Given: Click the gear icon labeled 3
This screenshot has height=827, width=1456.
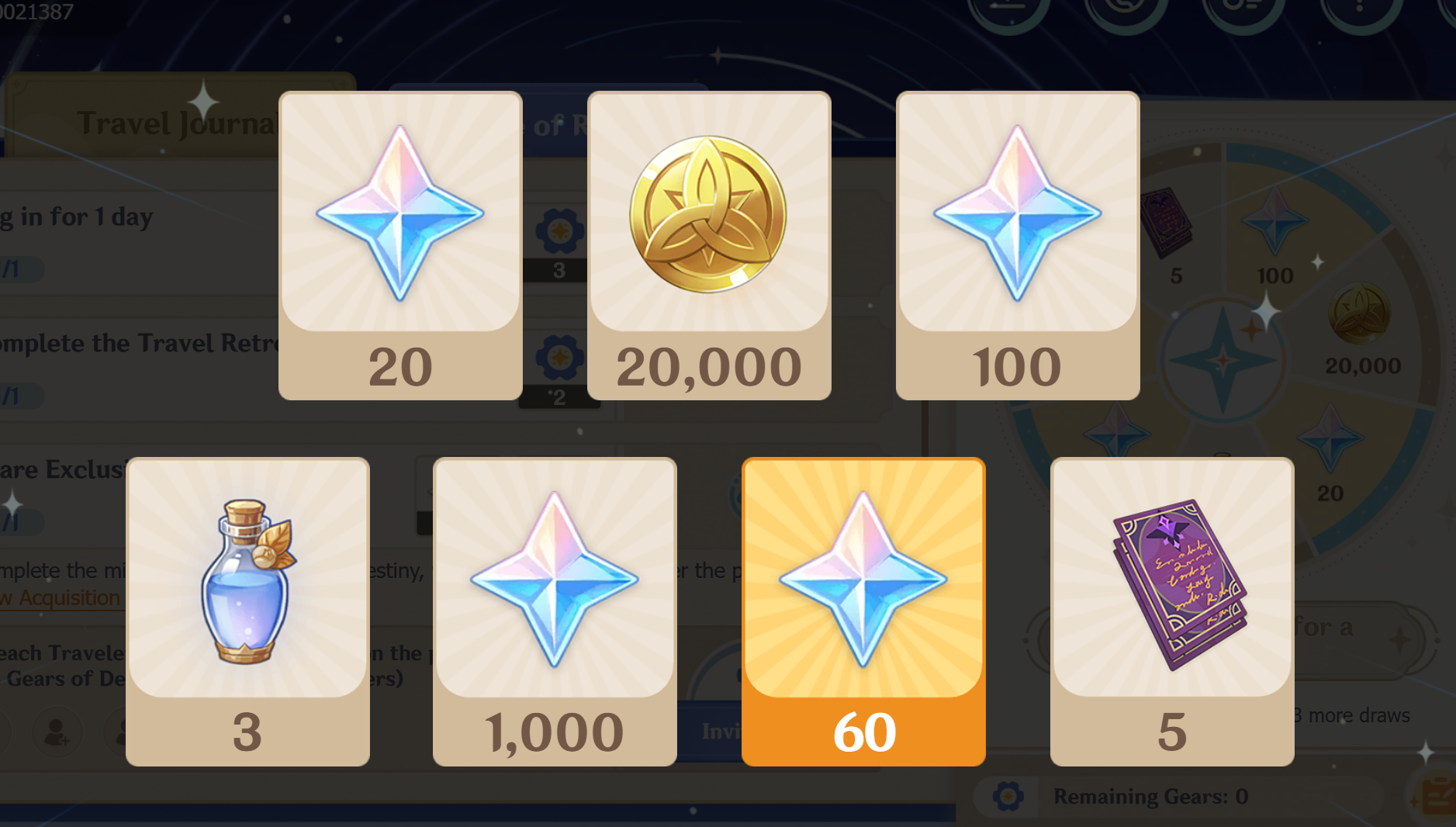Looking at the screenshot, I should [559, 231].
